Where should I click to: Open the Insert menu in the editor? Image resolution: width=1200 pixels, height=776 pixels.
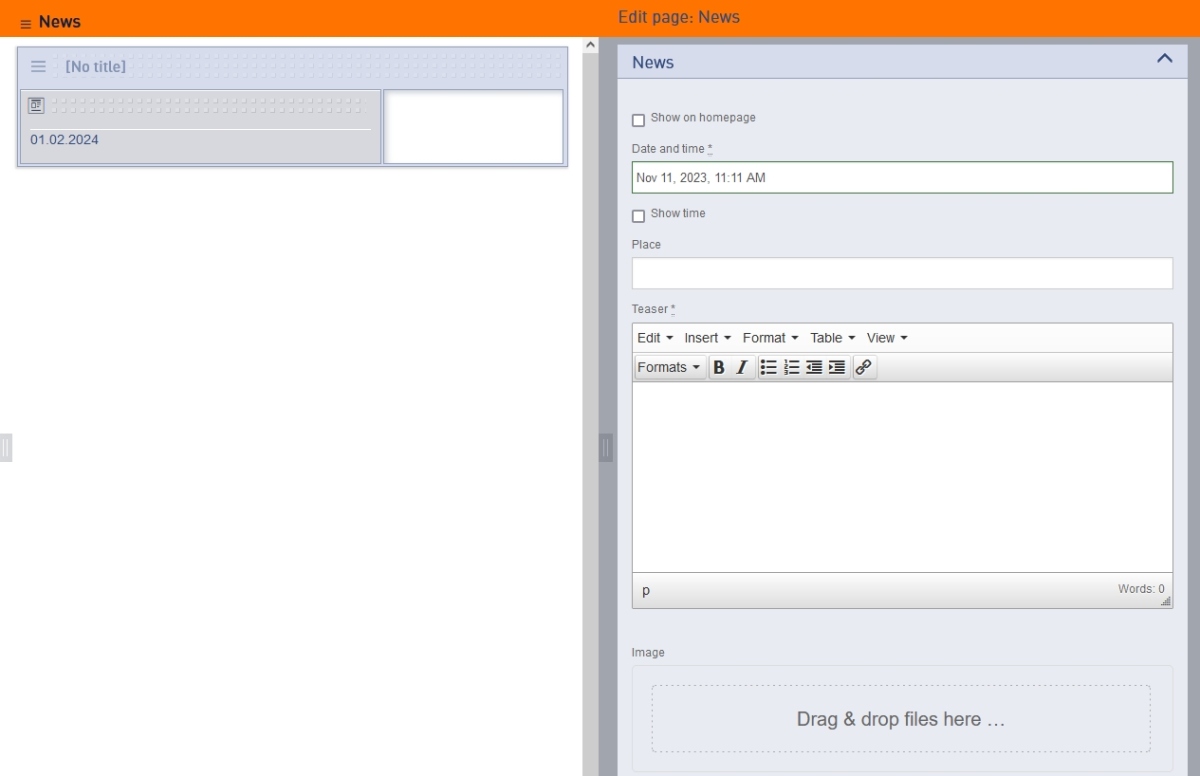(708, 338)
